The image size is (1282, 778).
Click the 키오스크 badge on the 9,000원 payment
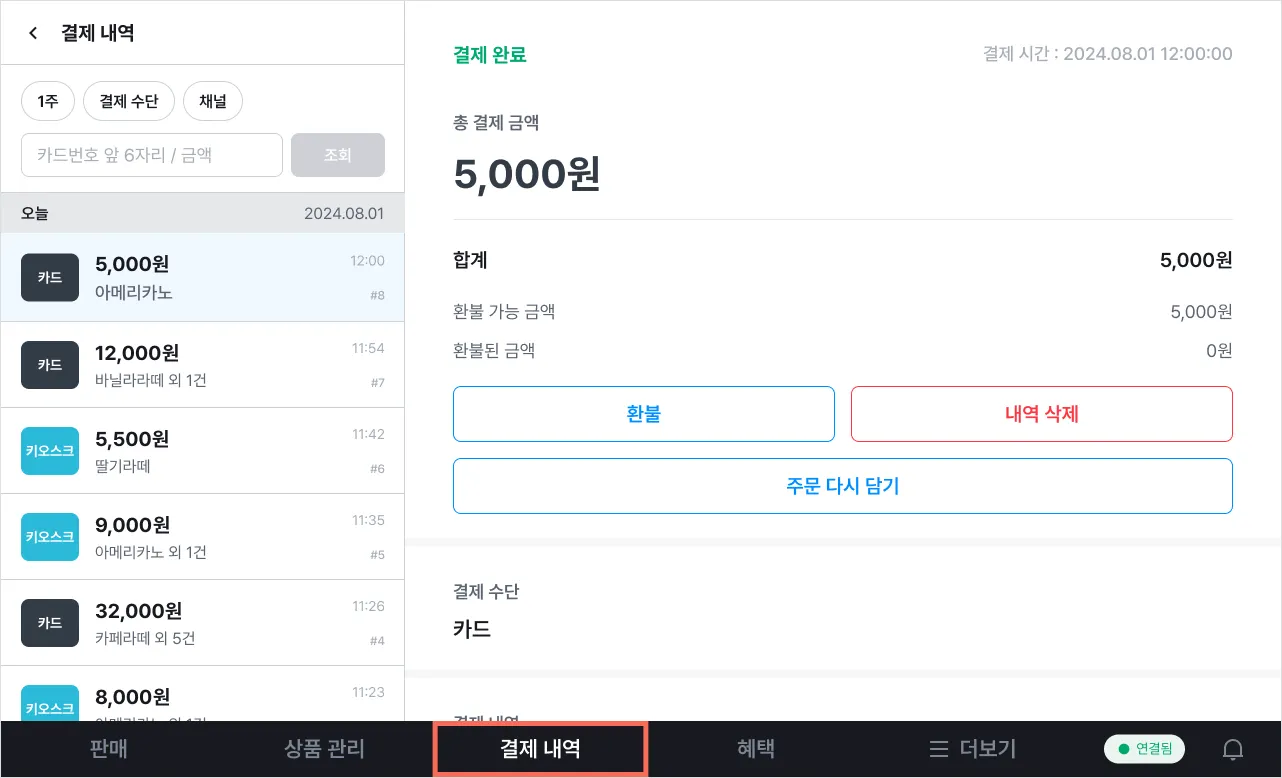point(50,536)
